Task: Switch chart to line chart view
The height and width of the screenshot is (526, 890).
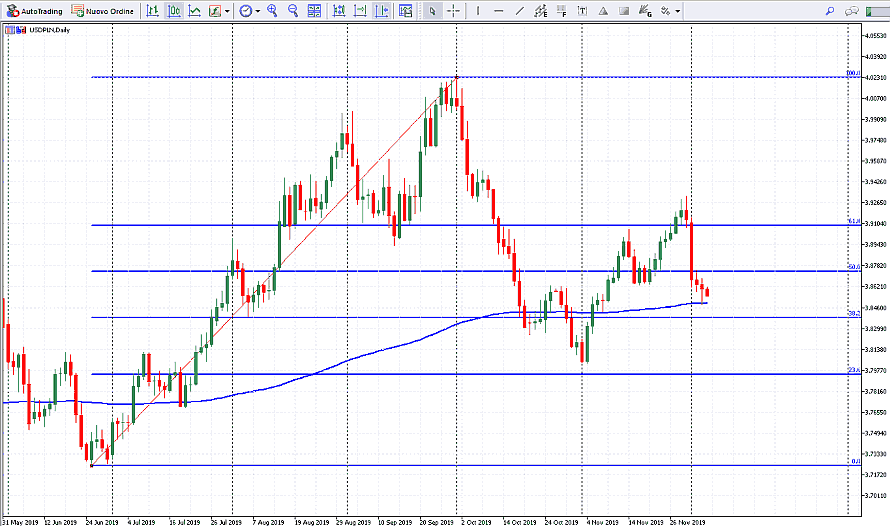Action: (x=194, y=11)
